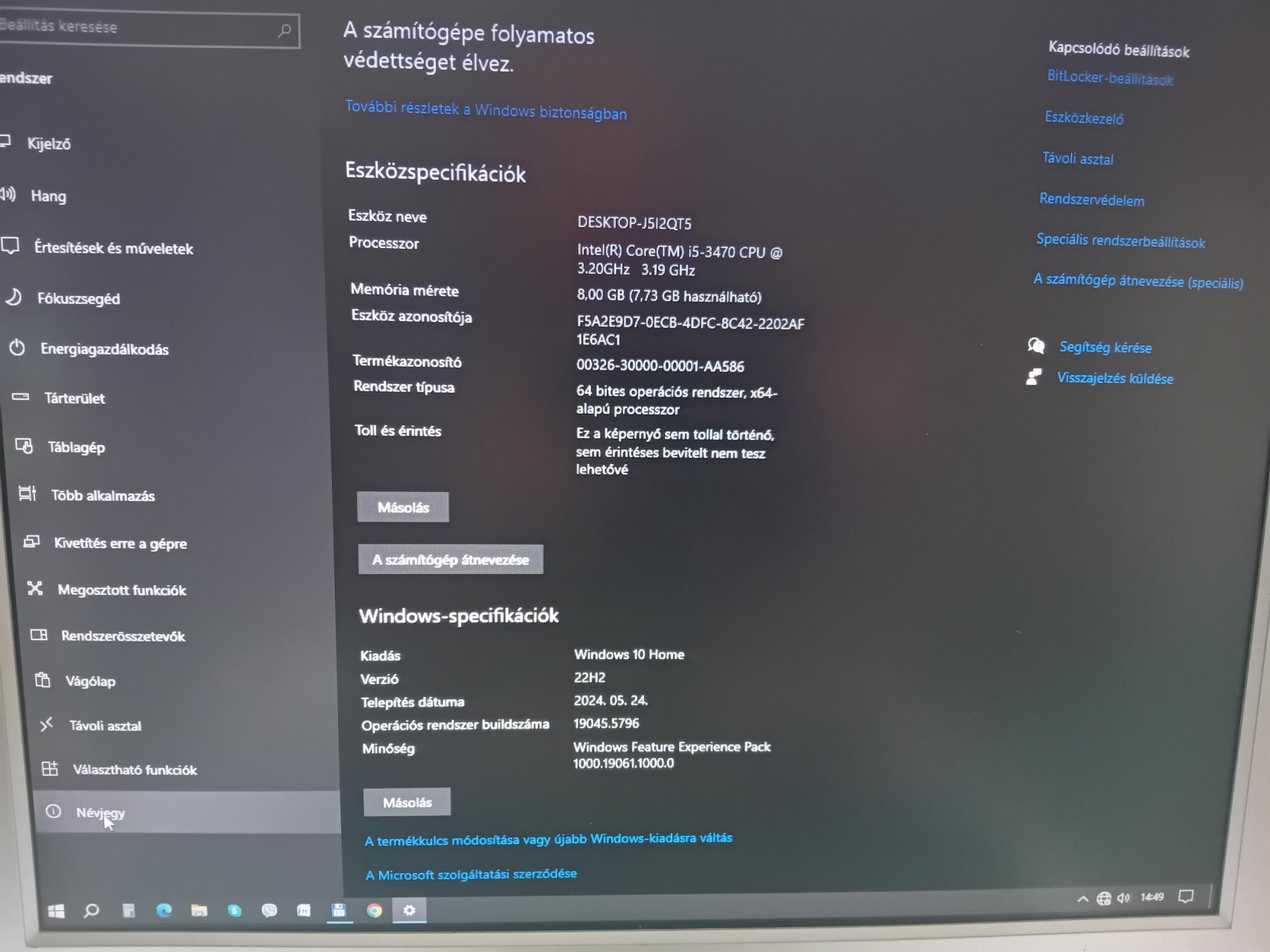Click the Segítség kérése link
The width and height of the screenshot is (1270, 952).
[1105, 348]
